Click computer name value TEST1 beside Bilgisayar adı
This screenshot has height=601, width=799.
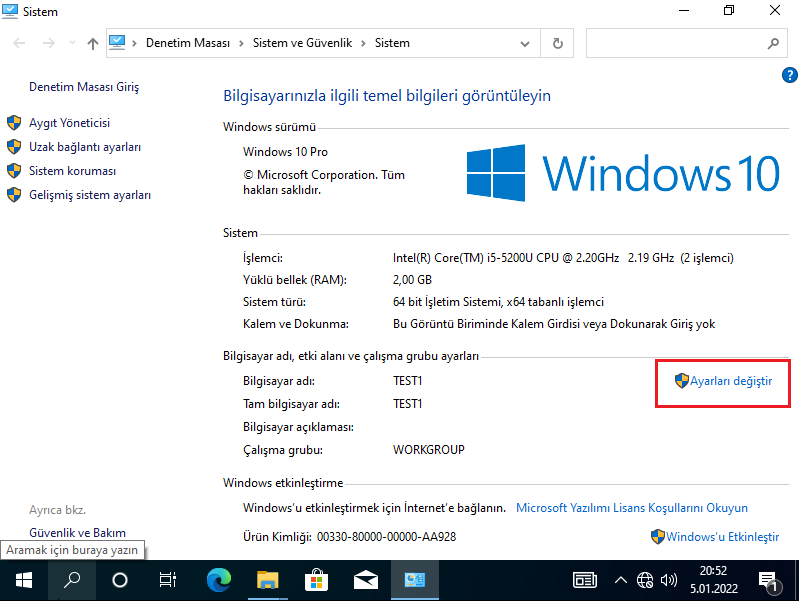point(408,381)
